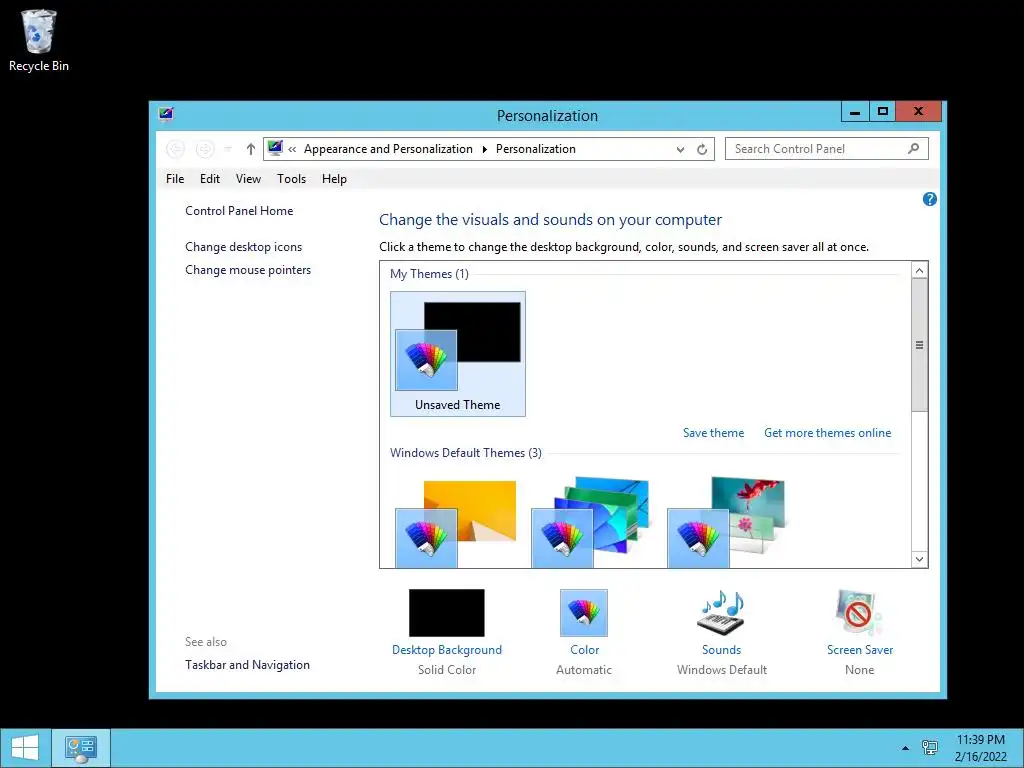1024x768 pixels.
Task: Click the themes list scroll up arrow
Action: (920, 270)
